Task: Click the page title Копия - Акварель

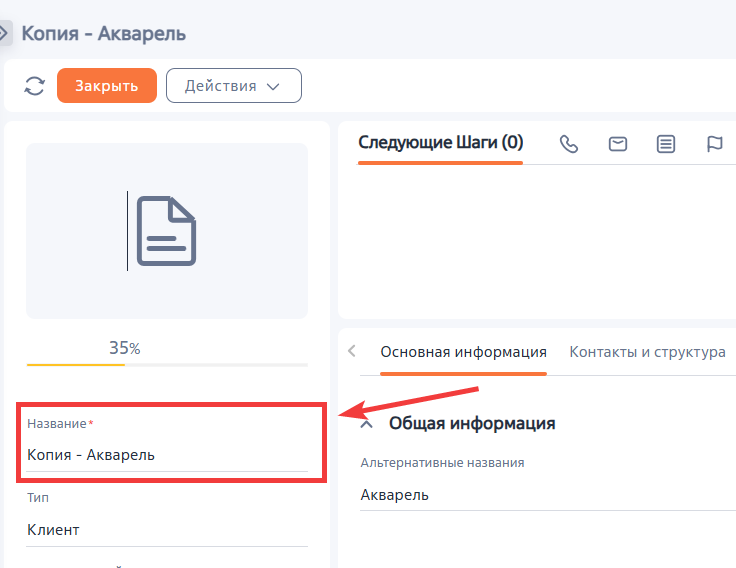Action: point(104,34)
